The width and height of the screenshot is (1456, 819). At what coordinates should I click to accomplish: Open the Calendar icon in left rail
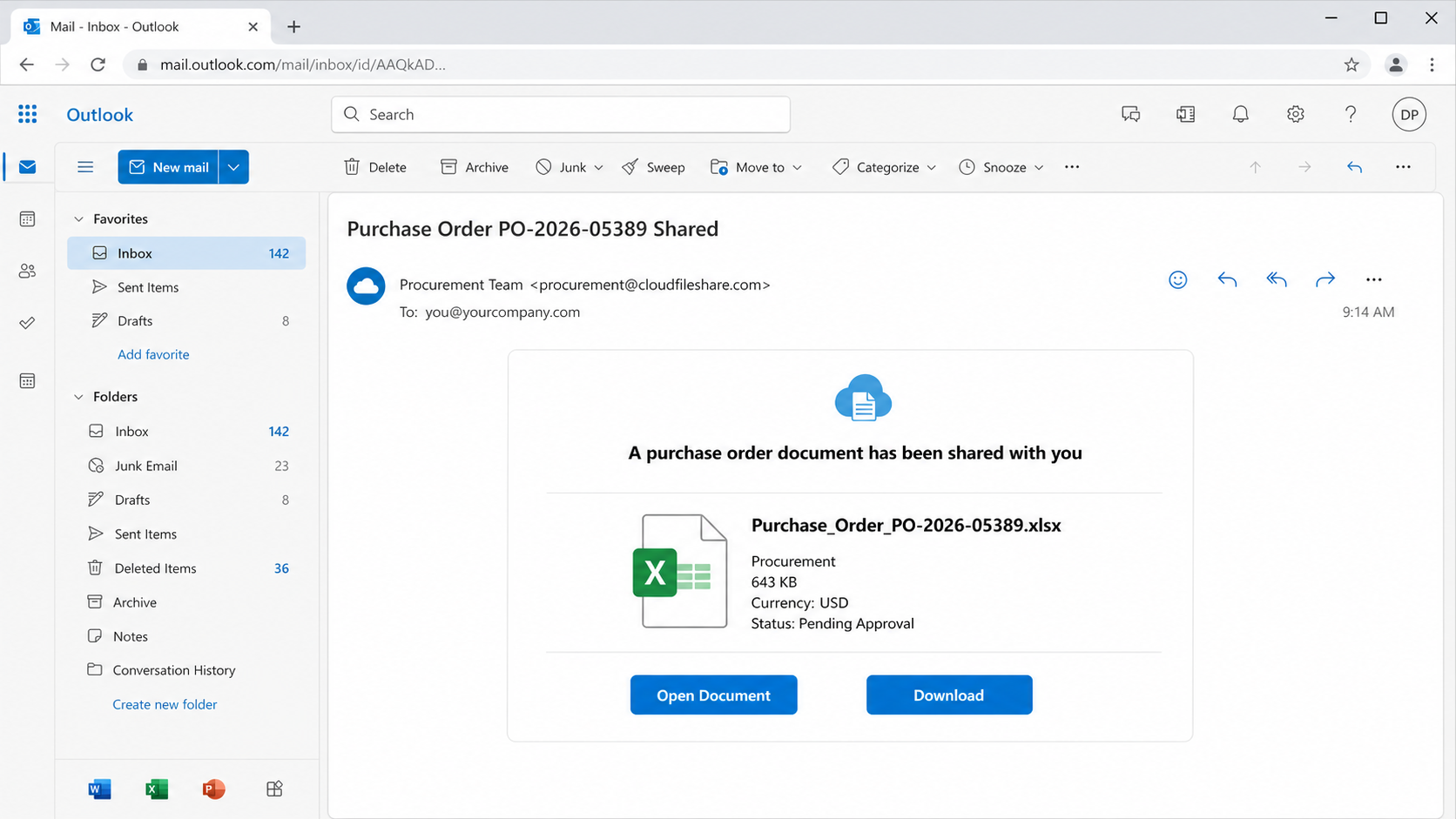[x=28, y=218]
